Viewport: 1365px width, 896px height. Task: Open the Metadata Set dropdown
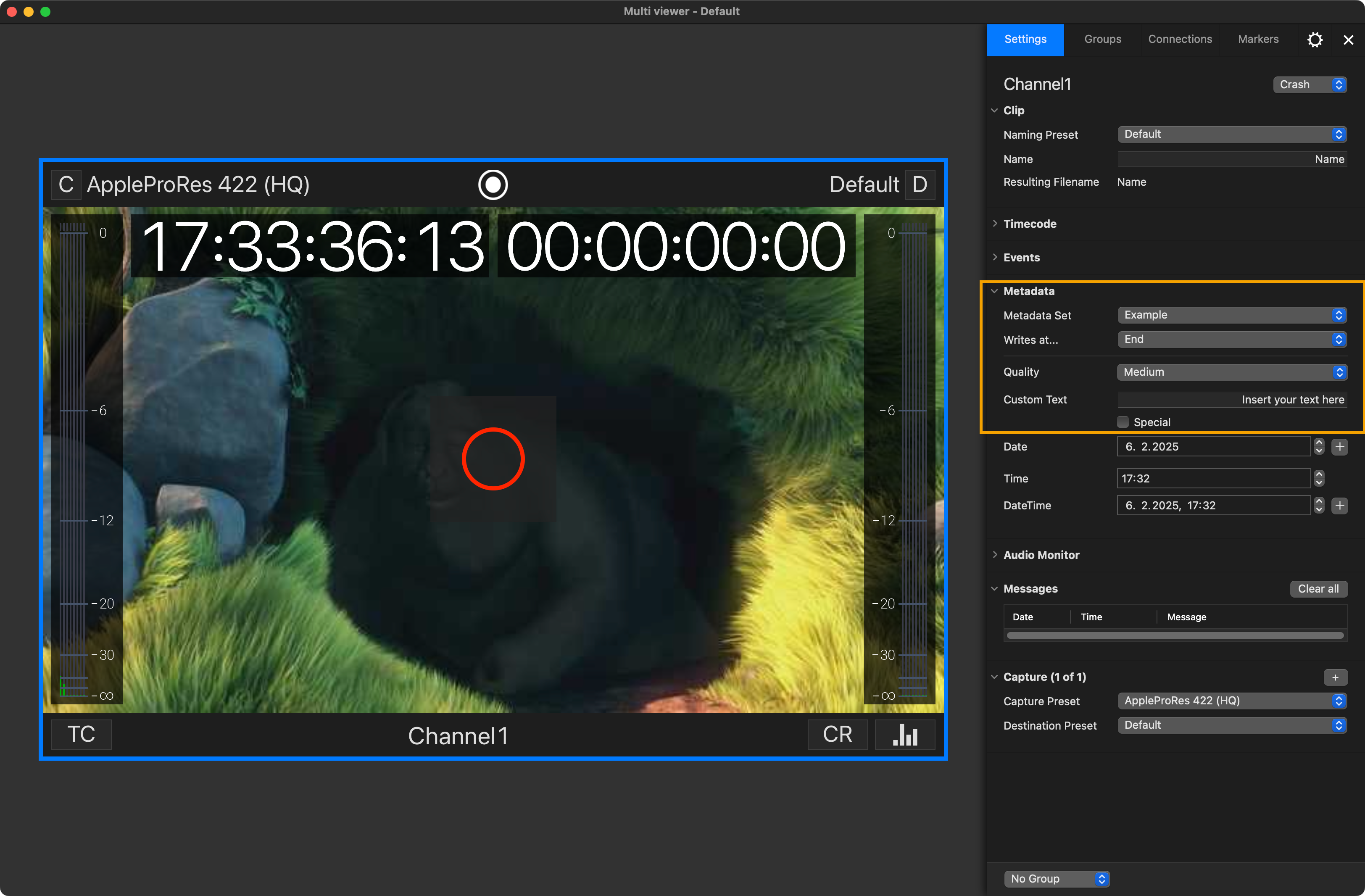pos(1232,315)
